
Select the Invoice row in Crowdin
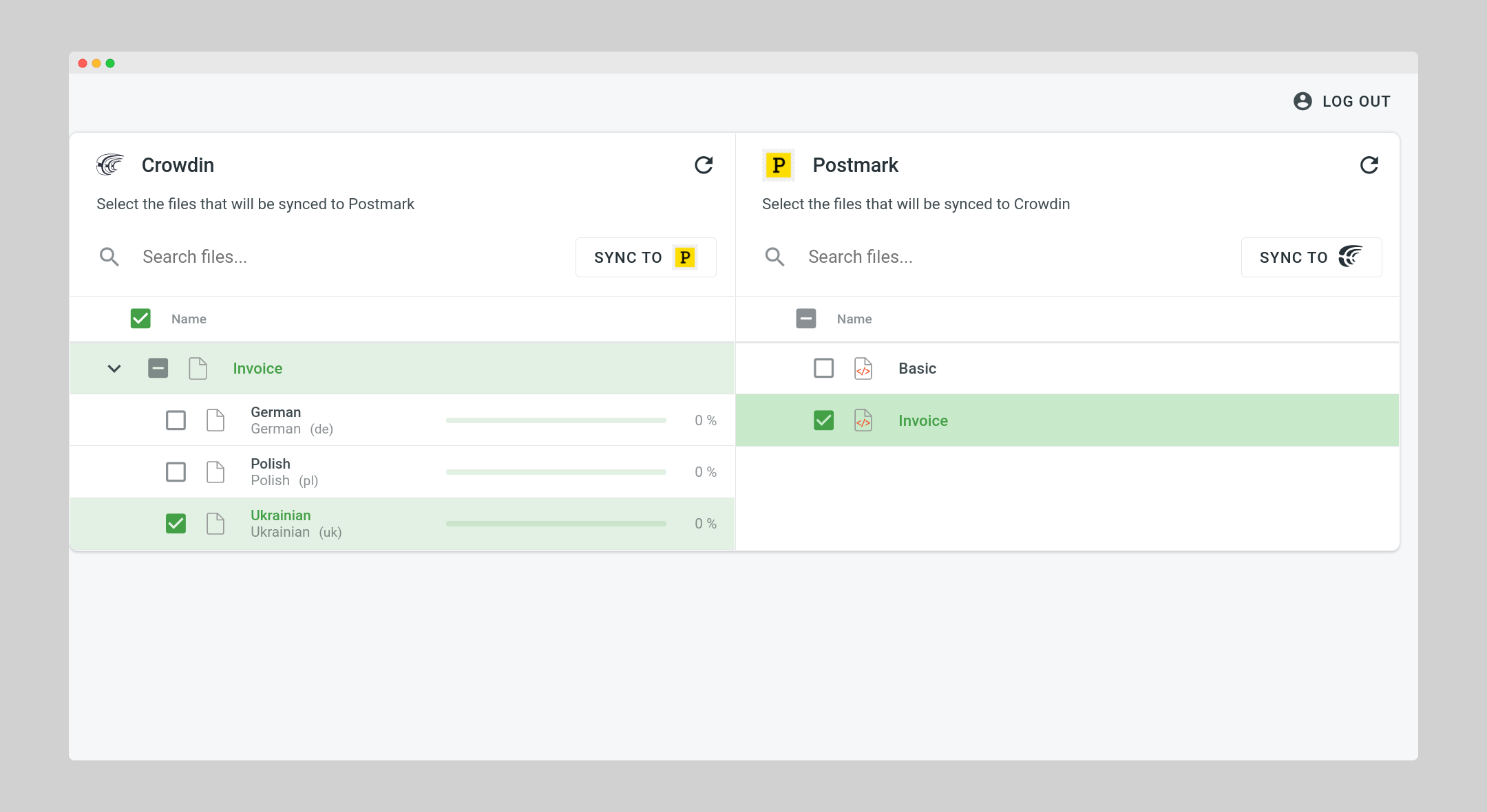[x=403, y=368]
